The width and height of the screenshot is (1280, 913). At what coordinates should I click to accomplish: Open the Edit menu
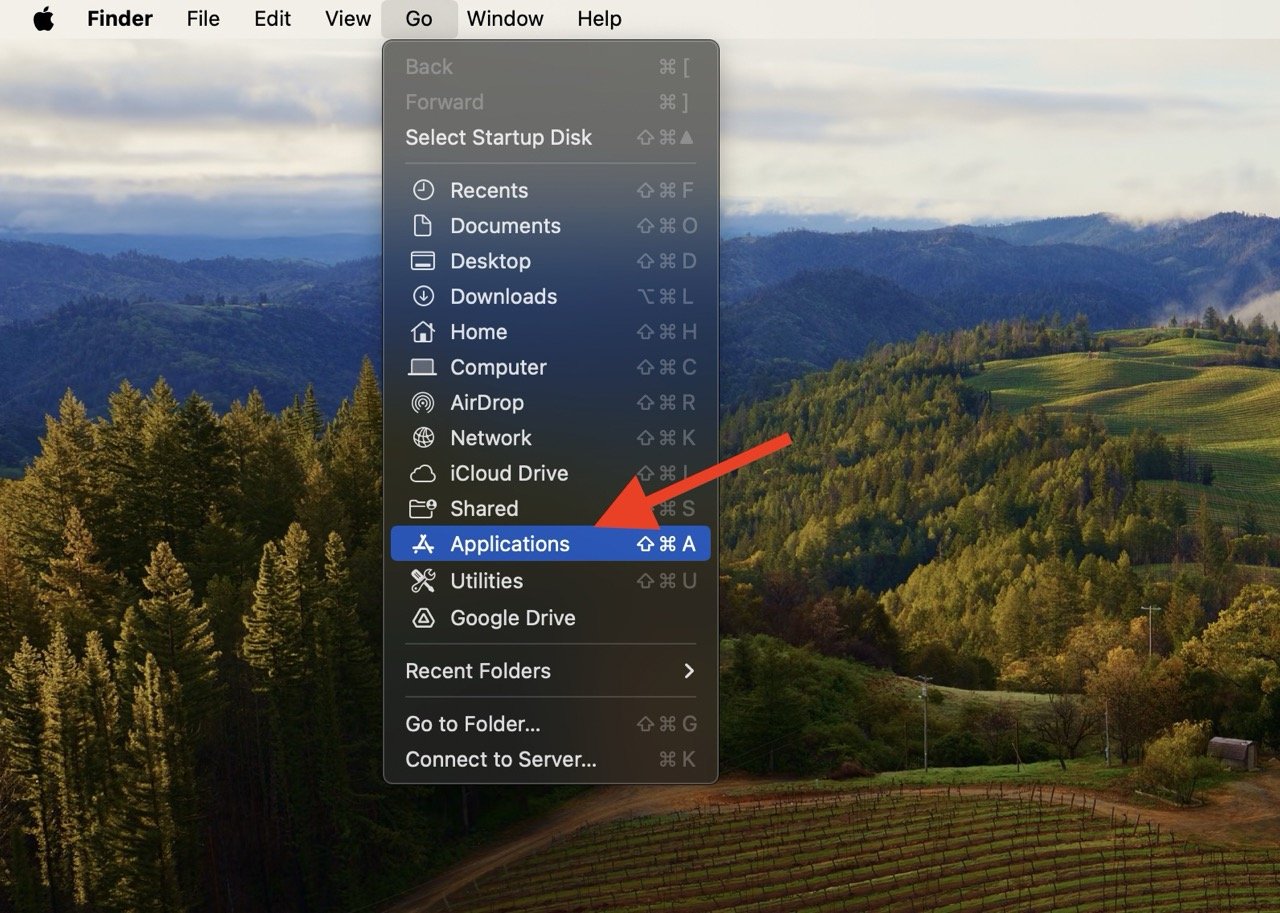pyautogui.click(x=272, y=18)
